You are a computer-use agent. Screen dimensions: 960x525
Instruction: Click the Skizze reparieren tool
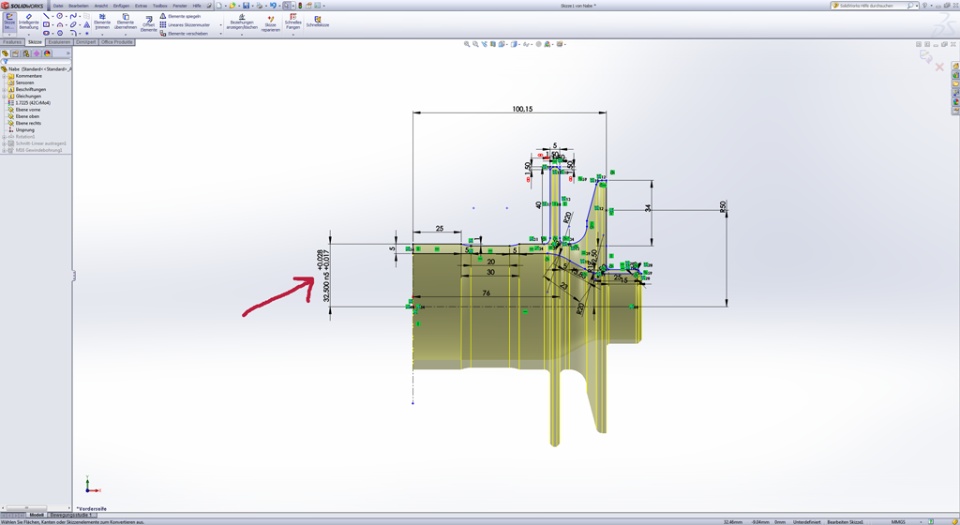point(271,23)
